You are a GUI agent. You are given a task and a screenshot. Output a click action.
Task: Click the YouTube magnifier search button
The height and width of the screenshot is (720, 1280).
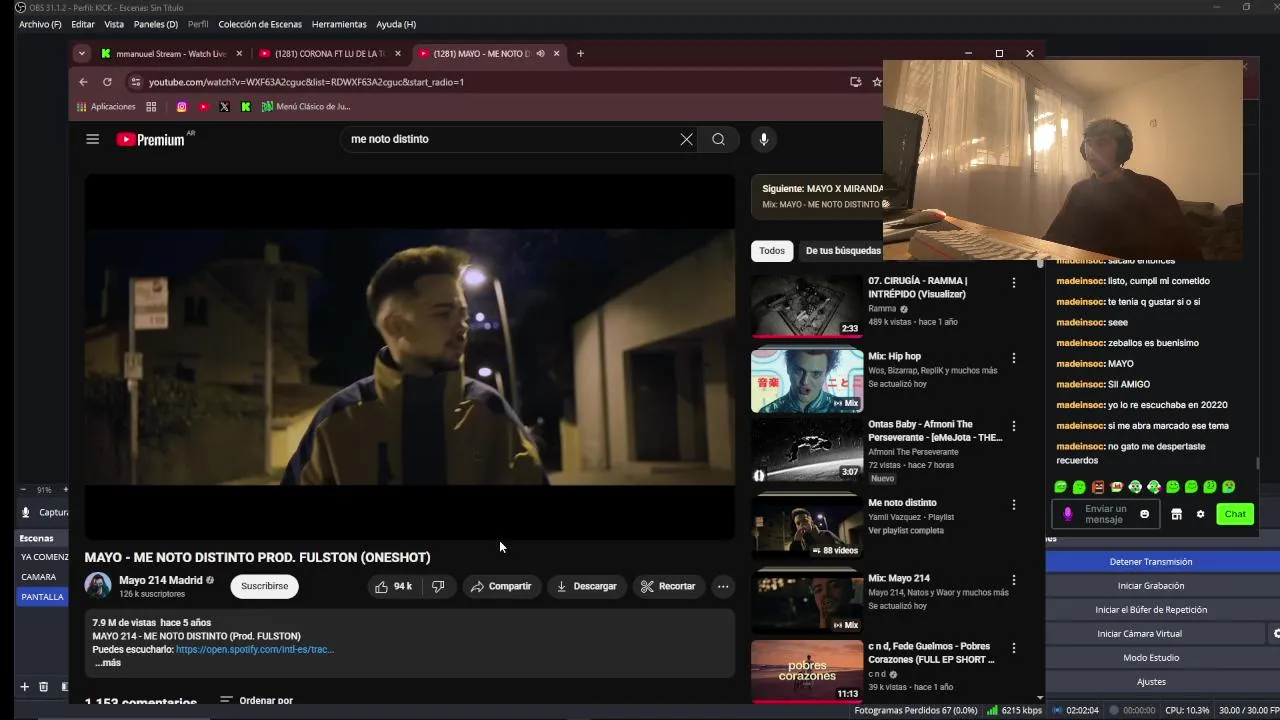coord(718,139)
